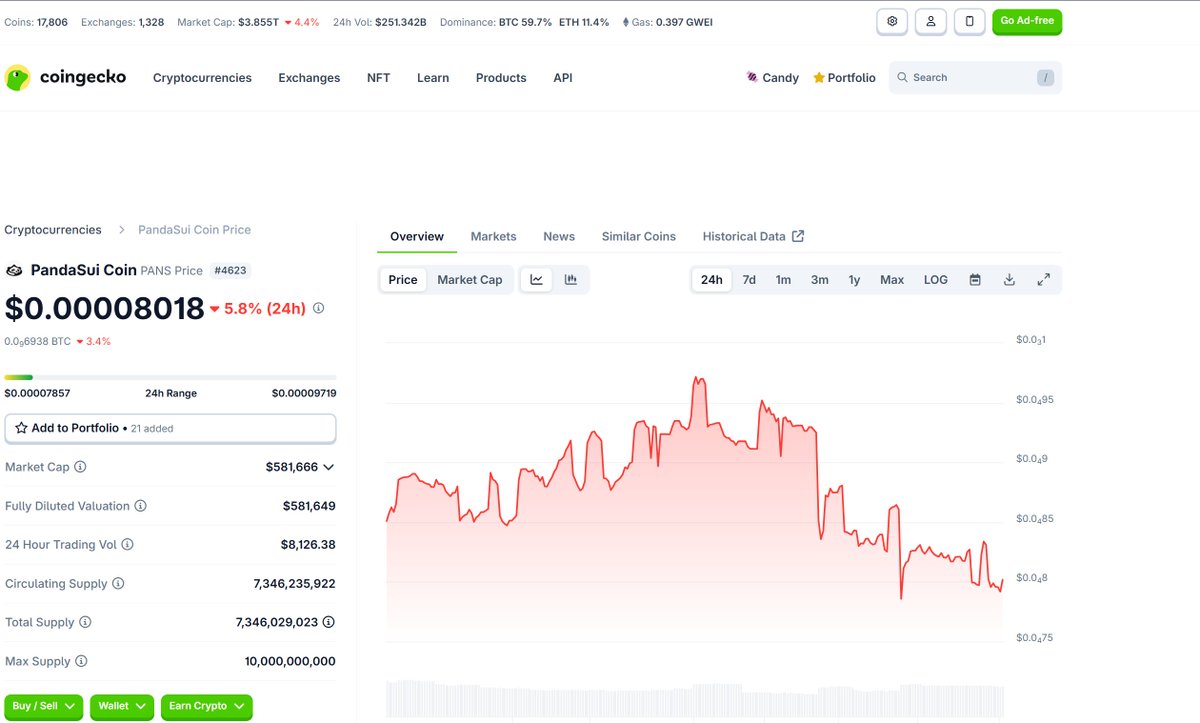Open Candy rewards

772,78
